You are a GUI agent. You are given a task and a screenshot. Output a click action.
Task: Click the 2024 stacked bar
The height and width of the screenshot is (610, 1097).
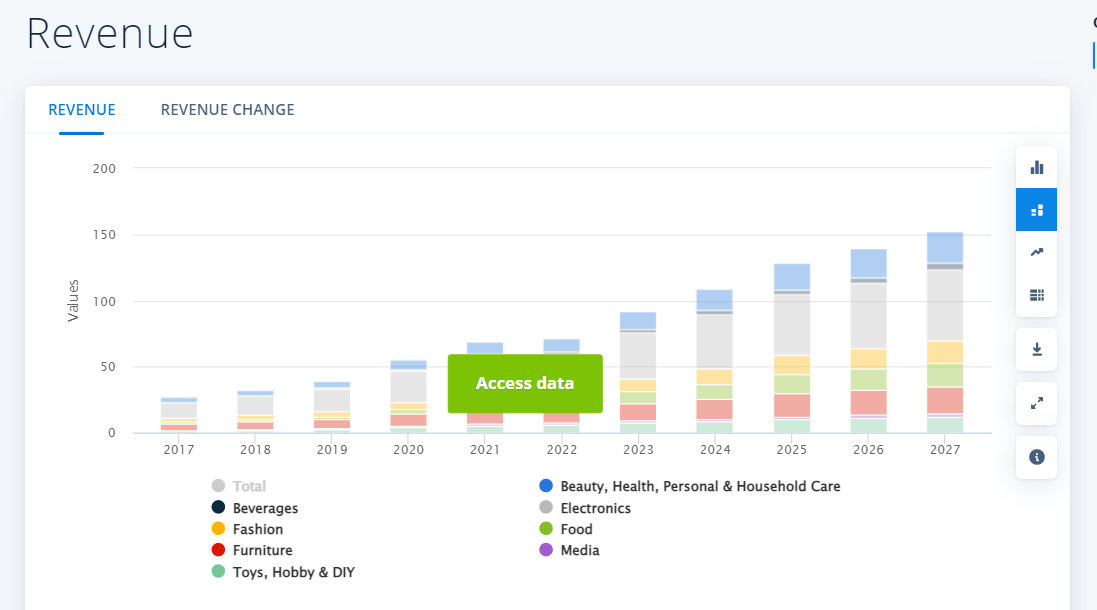point(714,360)
